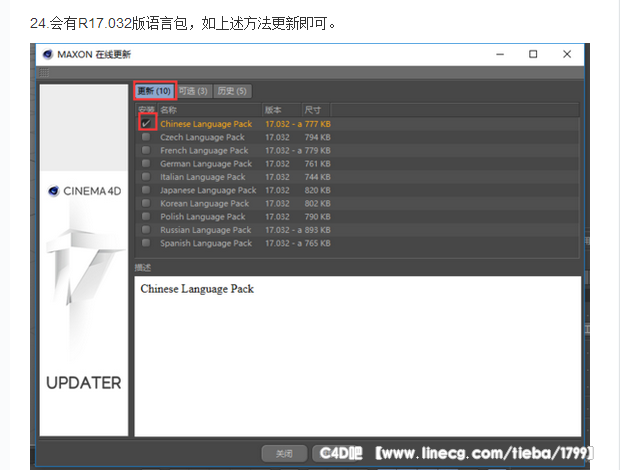Check the Russian Language Pack checkbox
This screenshot has height=470, width=620.
tap(146, 230)
